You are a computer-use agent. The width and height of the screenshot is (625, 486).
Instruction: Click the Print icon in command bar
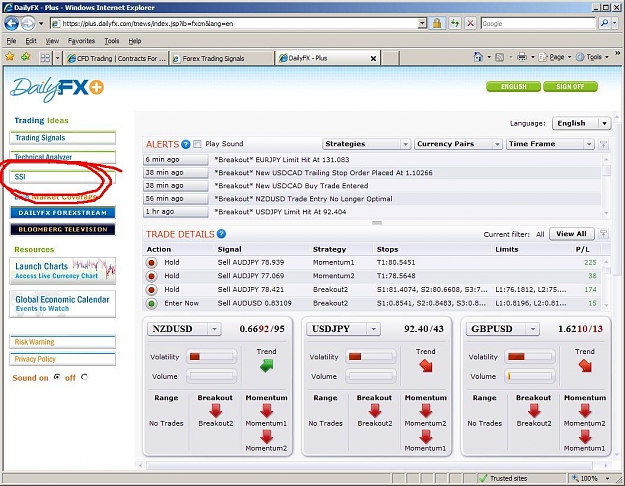[x=522, y=57]
